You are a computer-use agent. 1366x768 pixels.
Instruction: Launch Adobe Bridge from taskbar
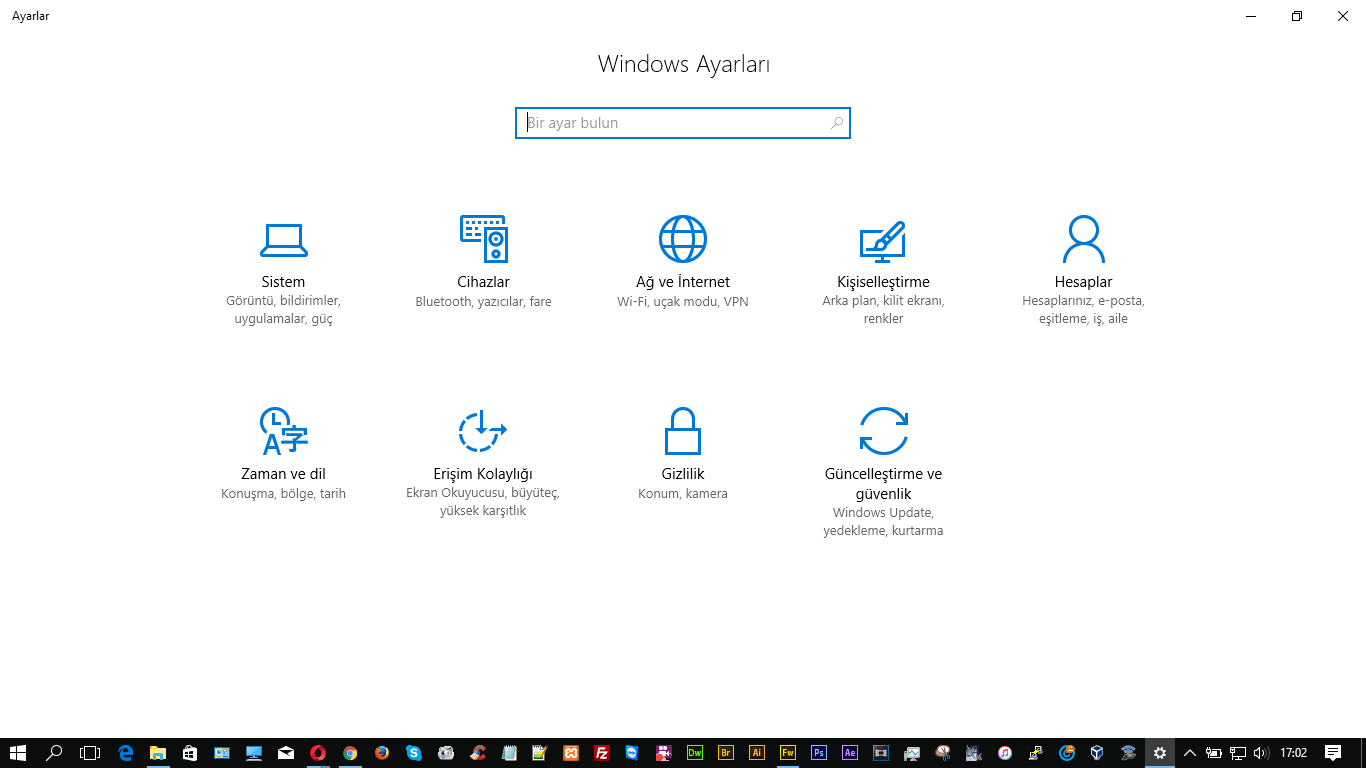pyautogui.click(x=726, y=753)
